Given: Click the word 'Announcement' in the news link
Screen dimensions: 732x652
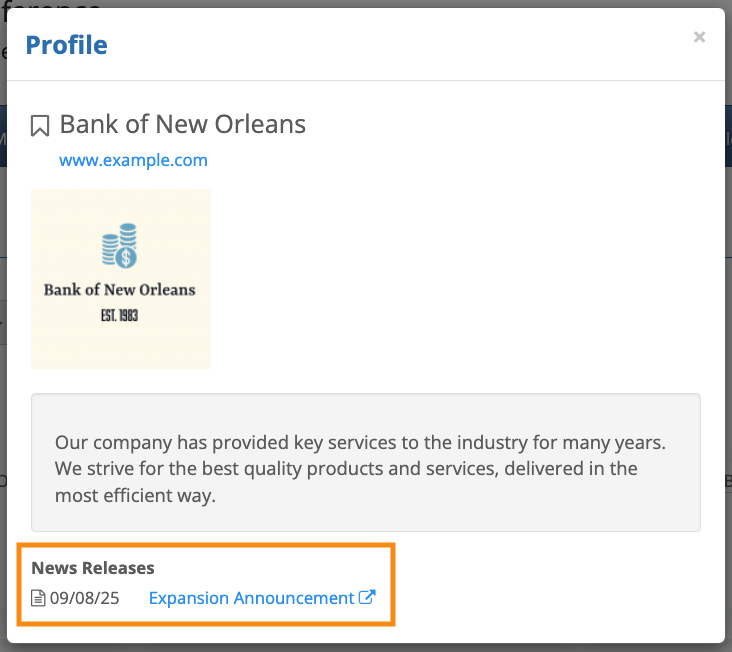Looking at the screenshot, I should pos(293,598).
